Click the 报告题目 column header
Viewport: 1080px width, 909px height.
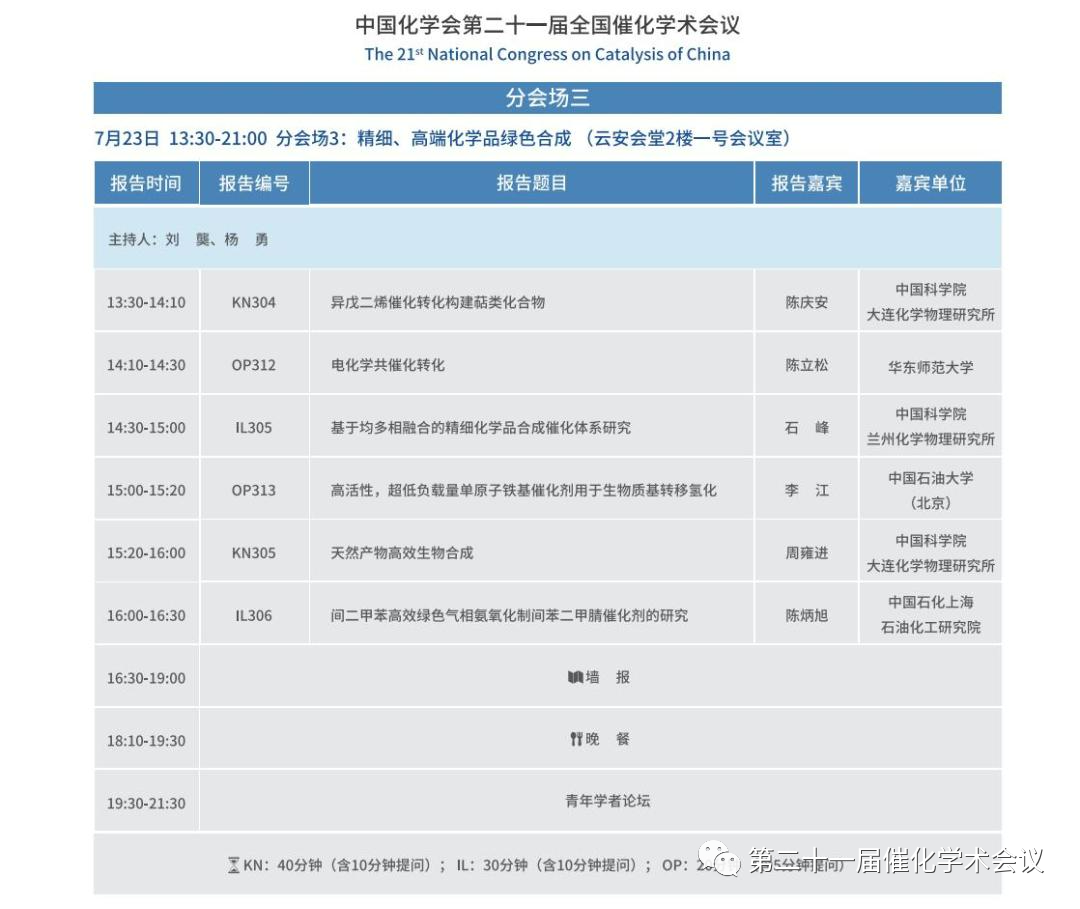point(532,183)
